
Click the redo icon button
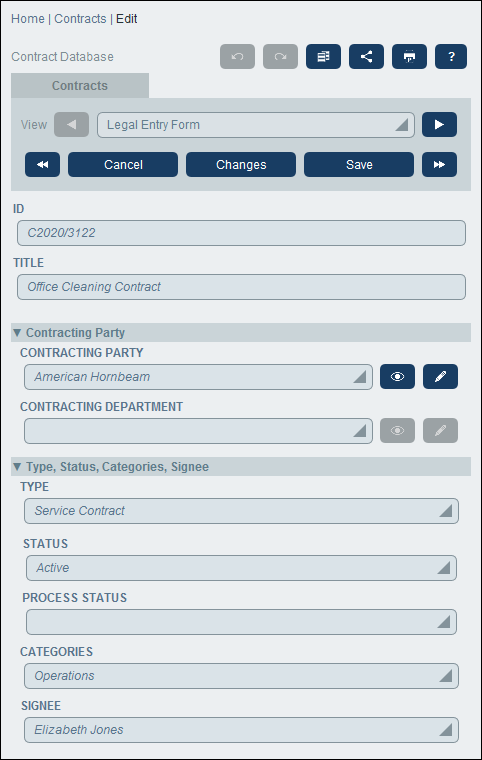(x=280, y=57)
